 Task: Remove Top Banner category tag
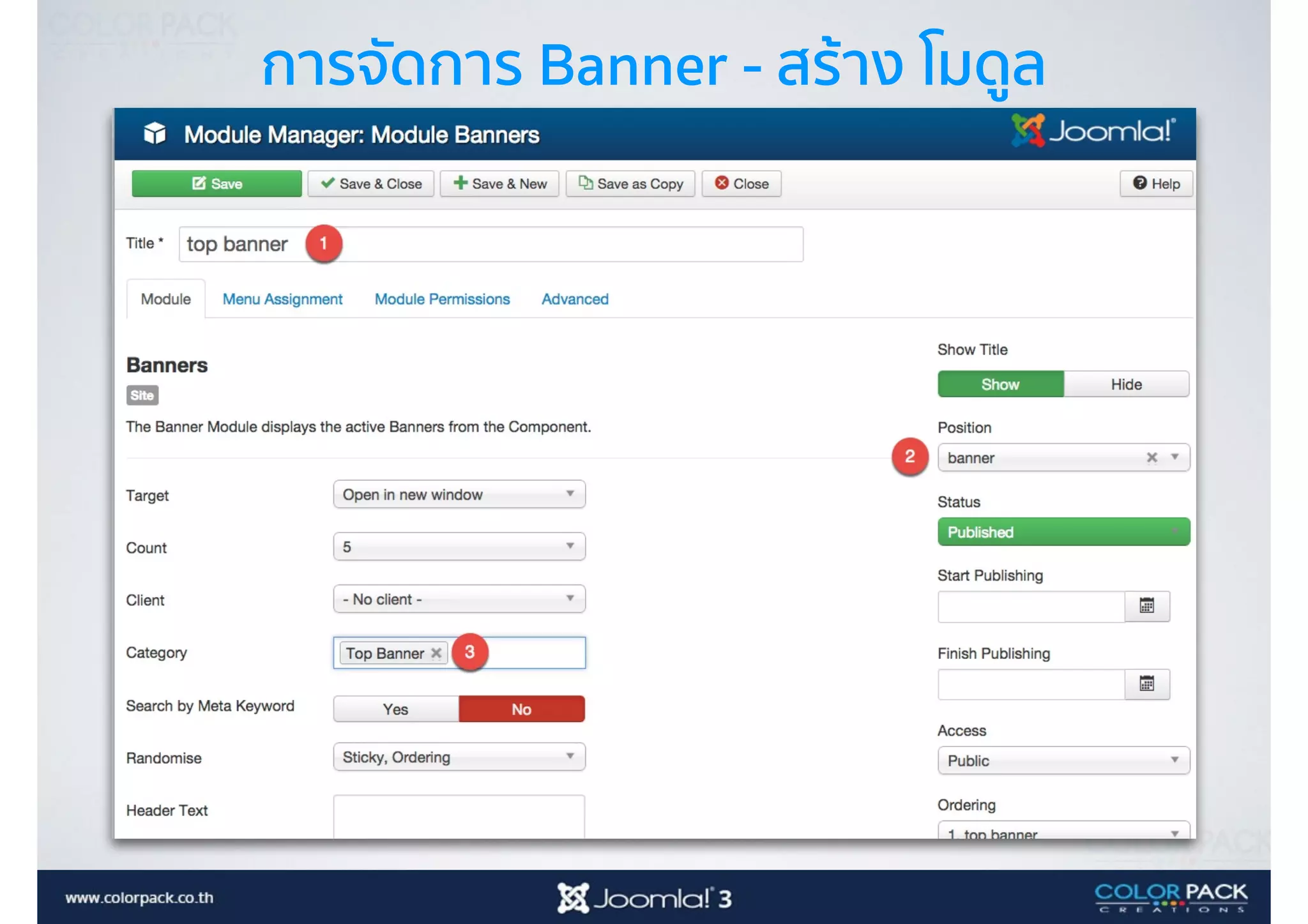tap(436, 653)
